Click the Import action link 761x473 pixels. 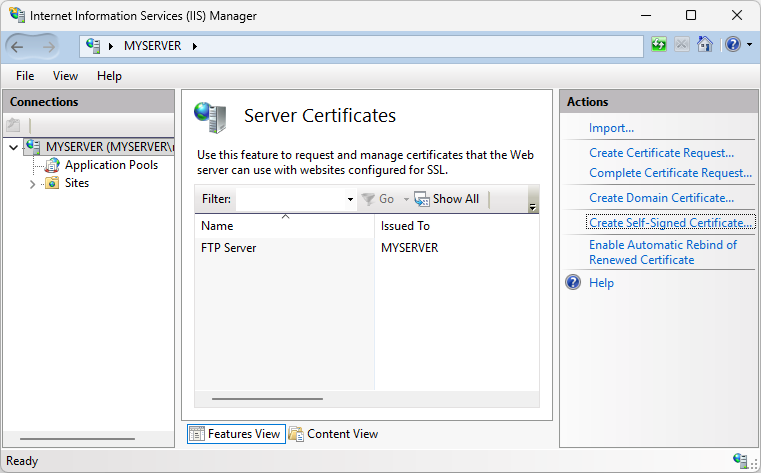[611, 128]
